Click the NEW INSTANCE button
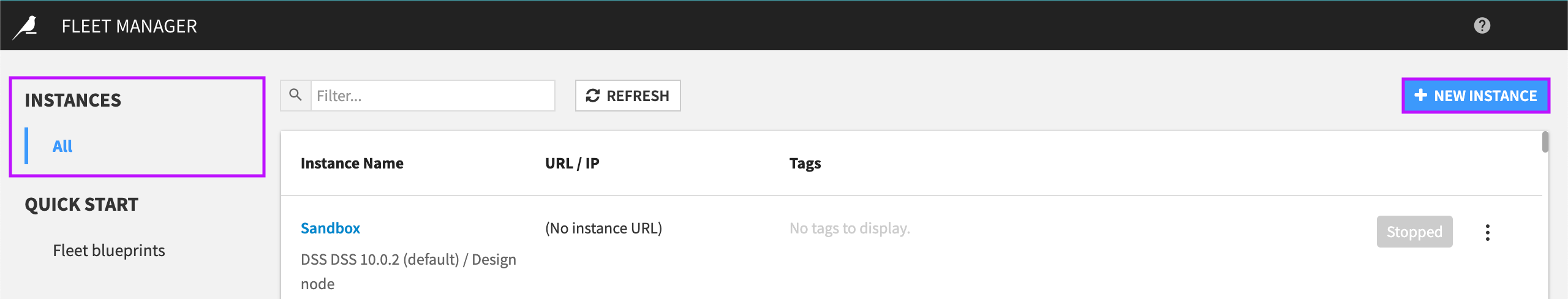 pyautogui.click(x=1476, y=96)
